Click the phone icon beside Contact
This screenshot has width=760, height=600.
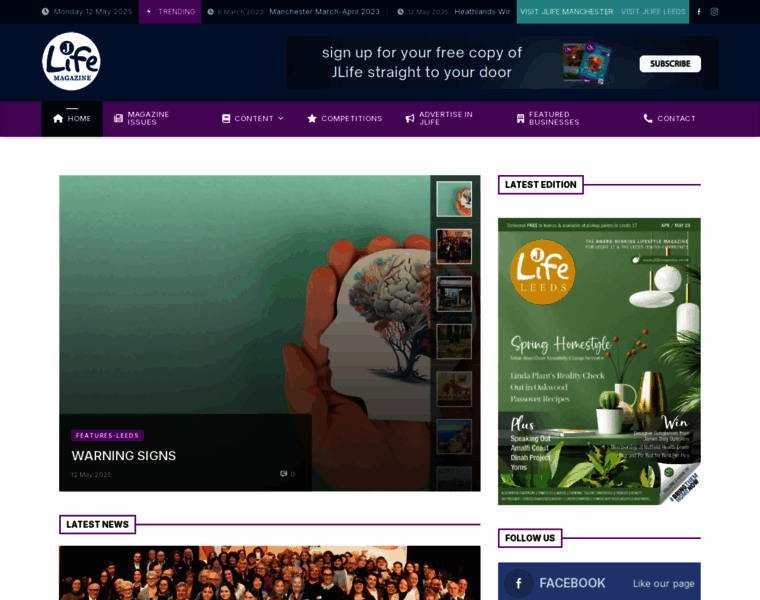click(648, 118)
